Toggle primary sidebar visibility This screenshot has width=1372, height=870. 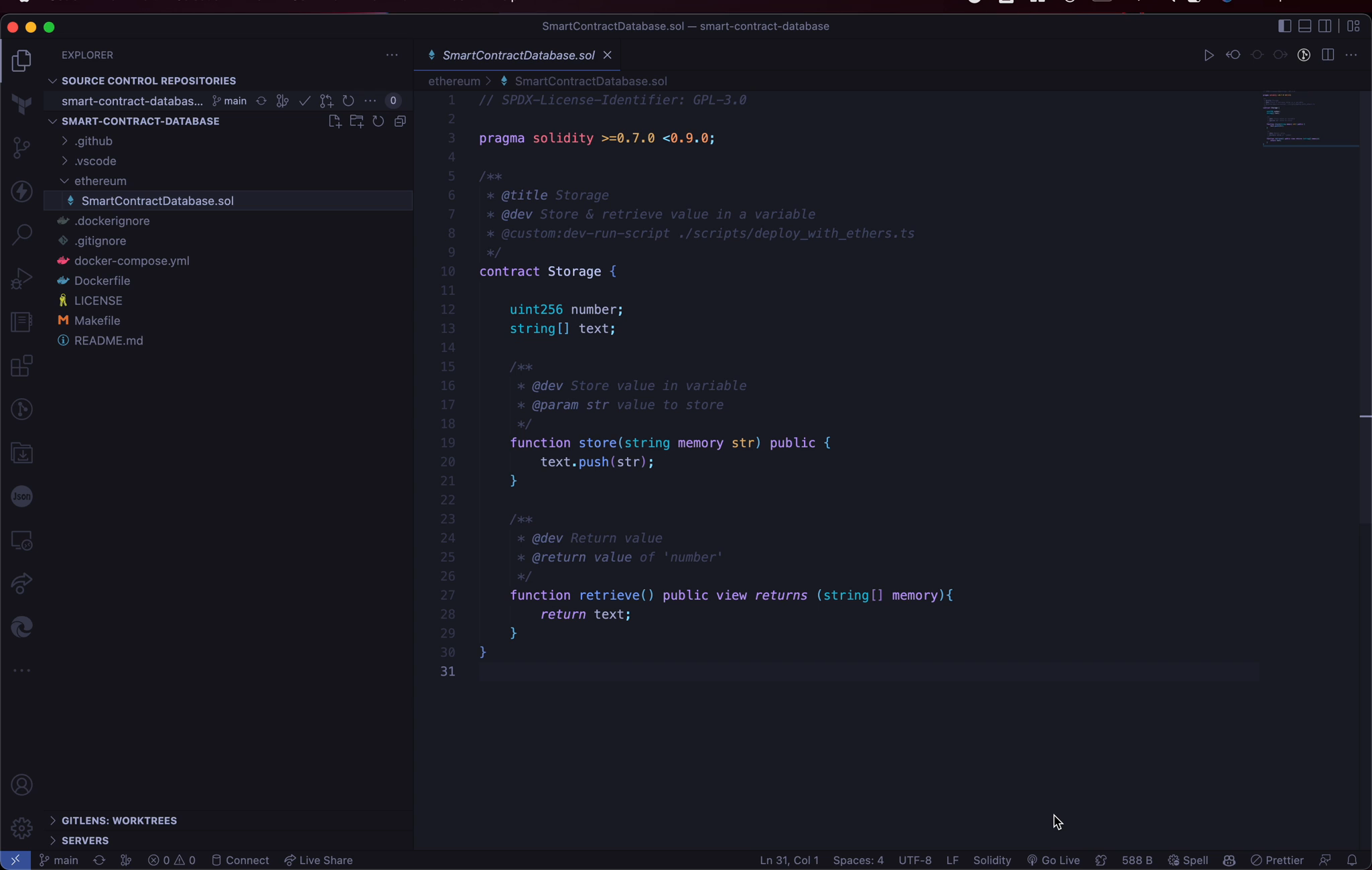tap(1284, 26)
